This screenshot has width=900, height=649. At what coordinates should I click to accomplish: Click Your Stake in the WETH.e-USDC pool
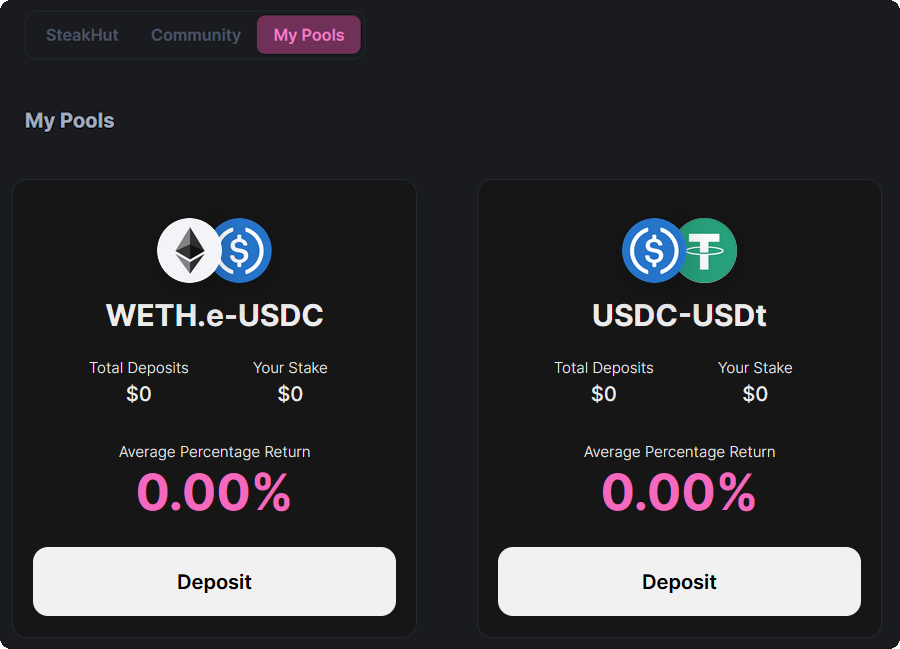(290, 368)
